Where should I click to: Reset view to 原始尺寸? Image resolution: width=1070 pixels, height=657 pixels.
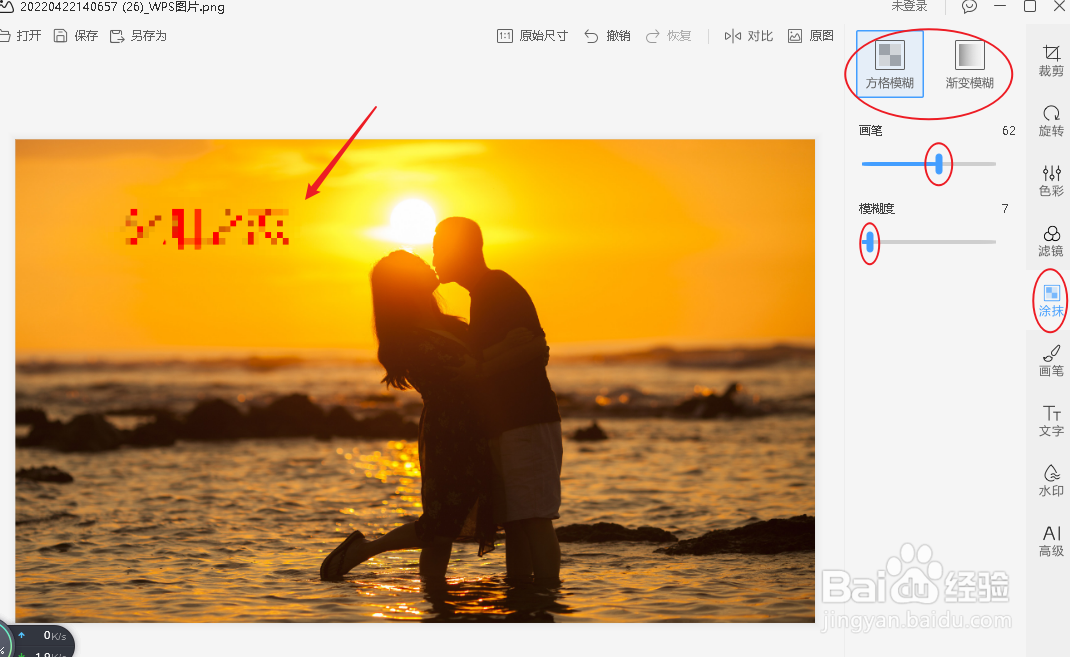tap(532, 36)
